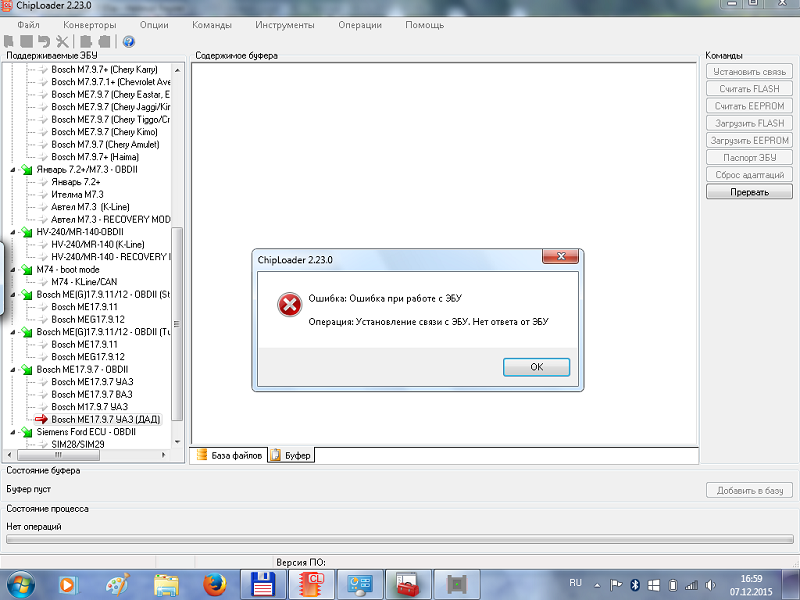800x600 pixels.
Task: Collapse the Январь 7.2+/M7.3 - OBDII group
Action: point(14,169)
